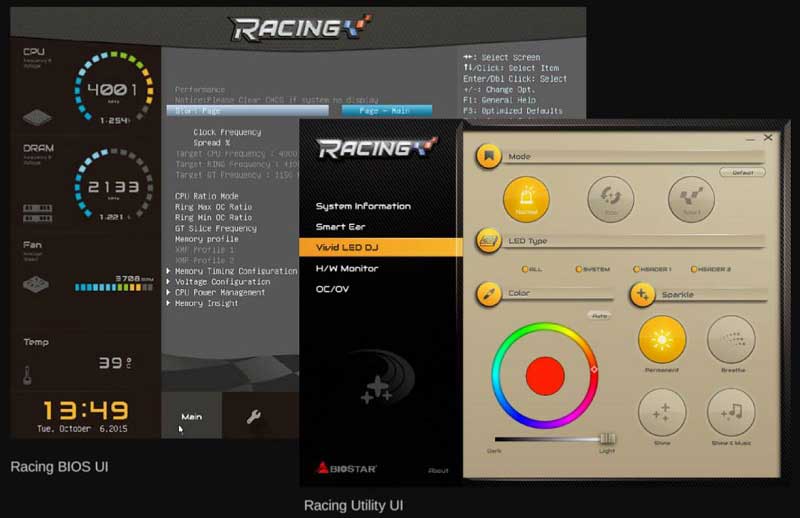Viewport: 800px width, 518px height.
Task: Open System Information in utility menu
Action: [x=363, y=206]
